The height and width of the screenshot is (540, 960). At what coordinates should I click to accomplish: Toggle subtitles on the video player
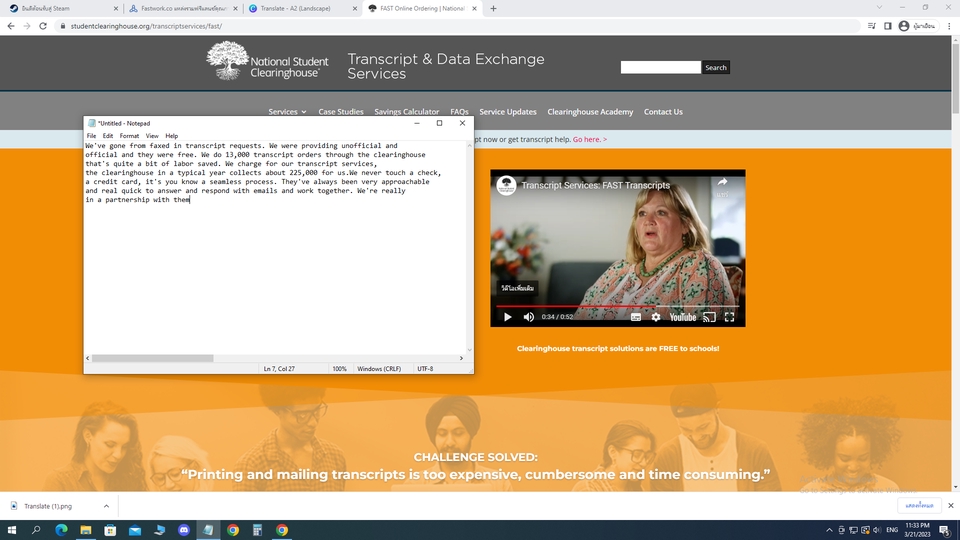(636, 317)
